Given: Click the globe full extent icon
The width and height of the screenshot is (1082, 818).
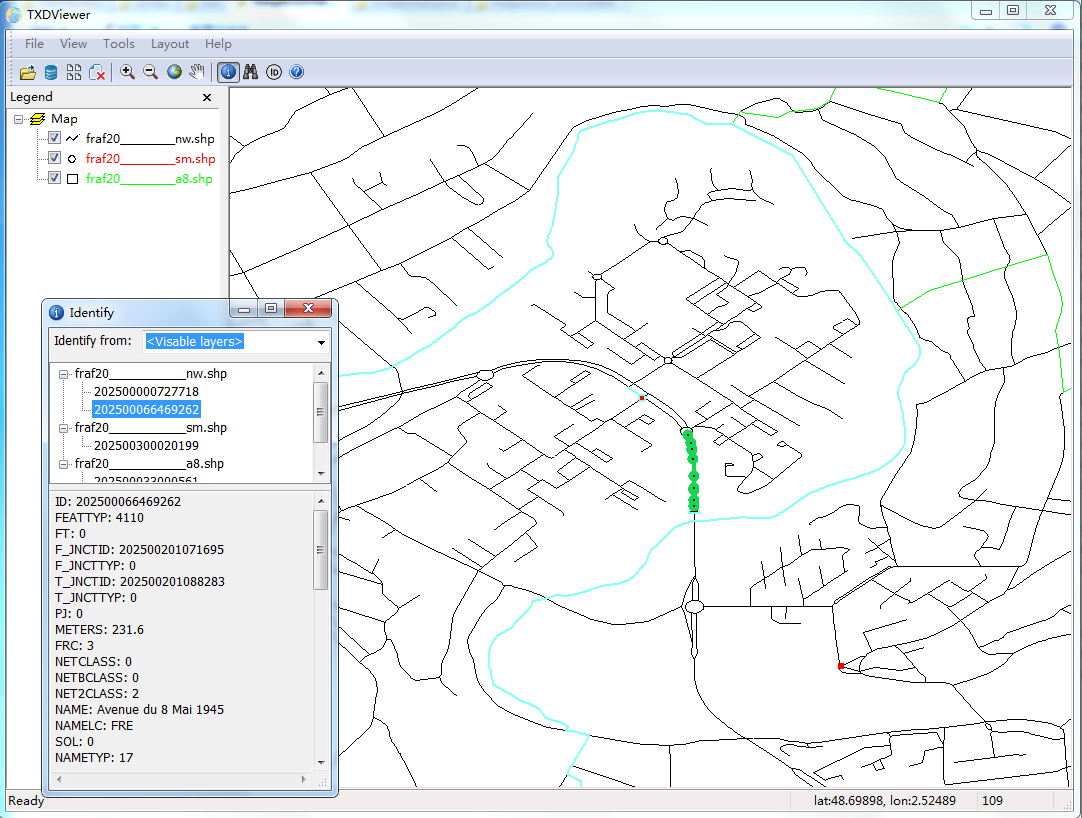Looking at the screenshot, I should 174,72.
